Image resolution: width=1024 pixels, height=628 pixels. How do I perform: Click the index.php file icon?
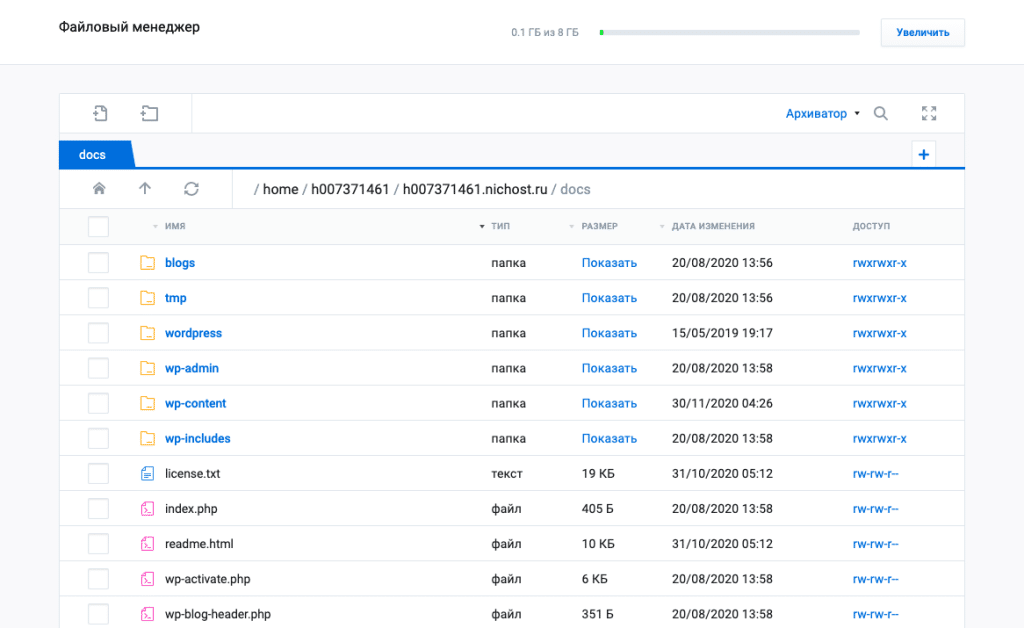(x=148, y=509)
